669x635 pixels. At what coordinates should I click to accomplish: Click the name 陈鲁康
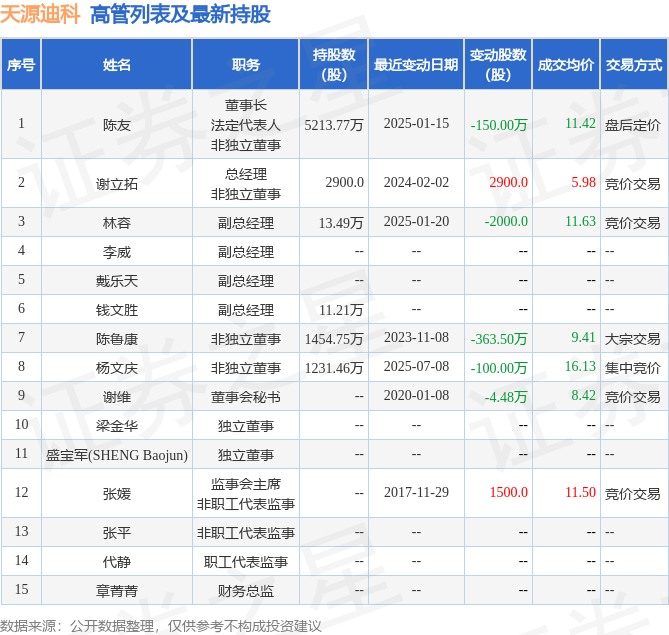click(116, 339)
